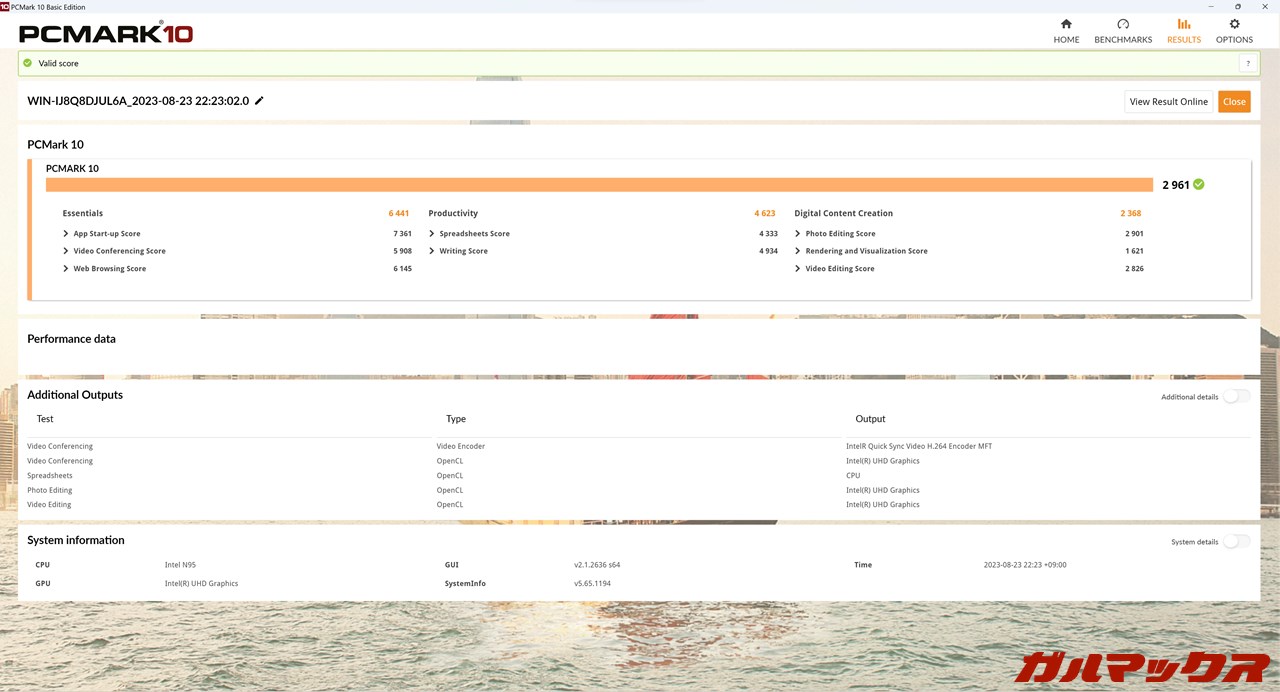Click the Results bar chart icon

click(1184, 24)
